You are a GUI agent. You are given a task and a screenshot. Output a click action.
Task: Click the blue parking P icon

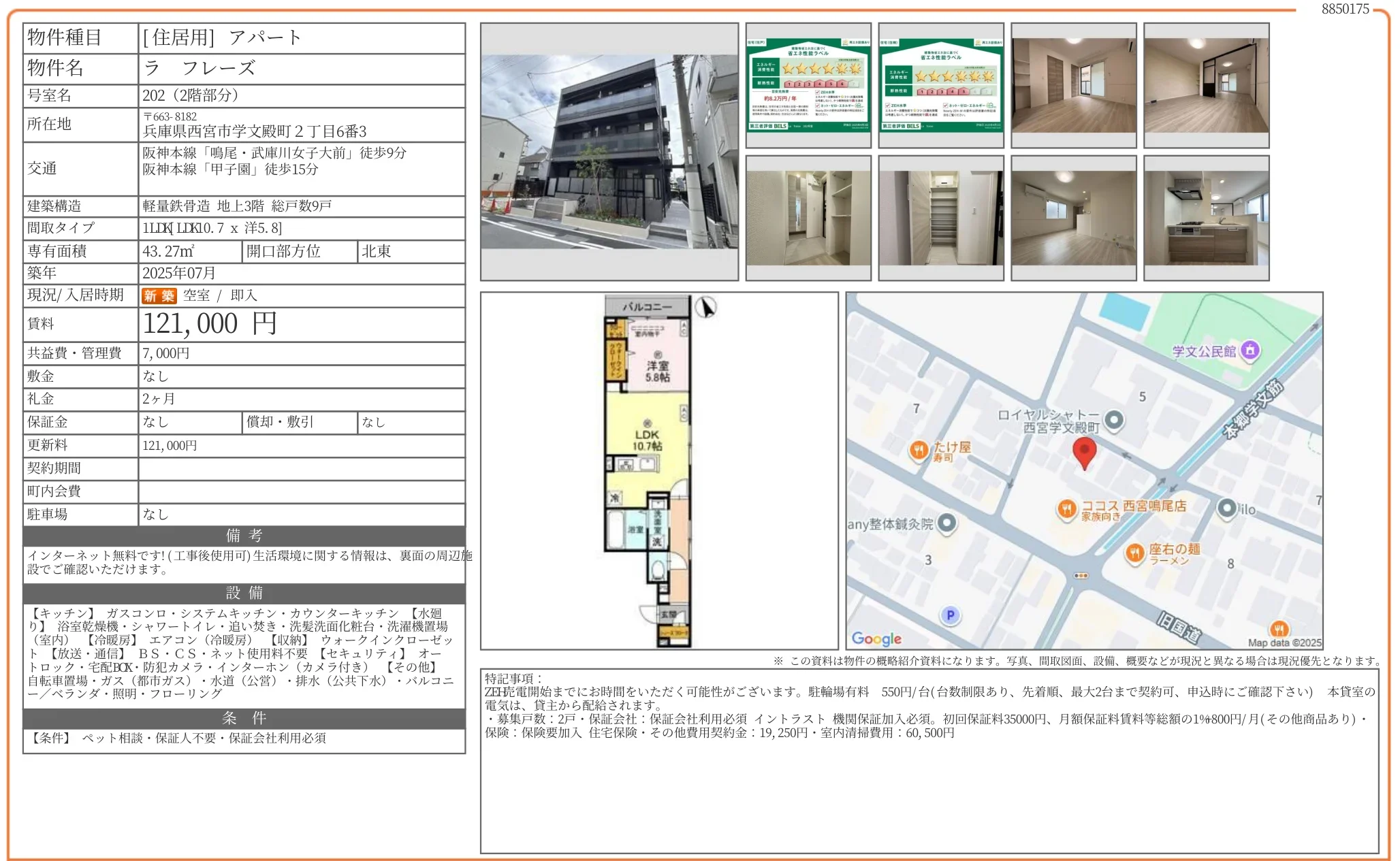950,615
